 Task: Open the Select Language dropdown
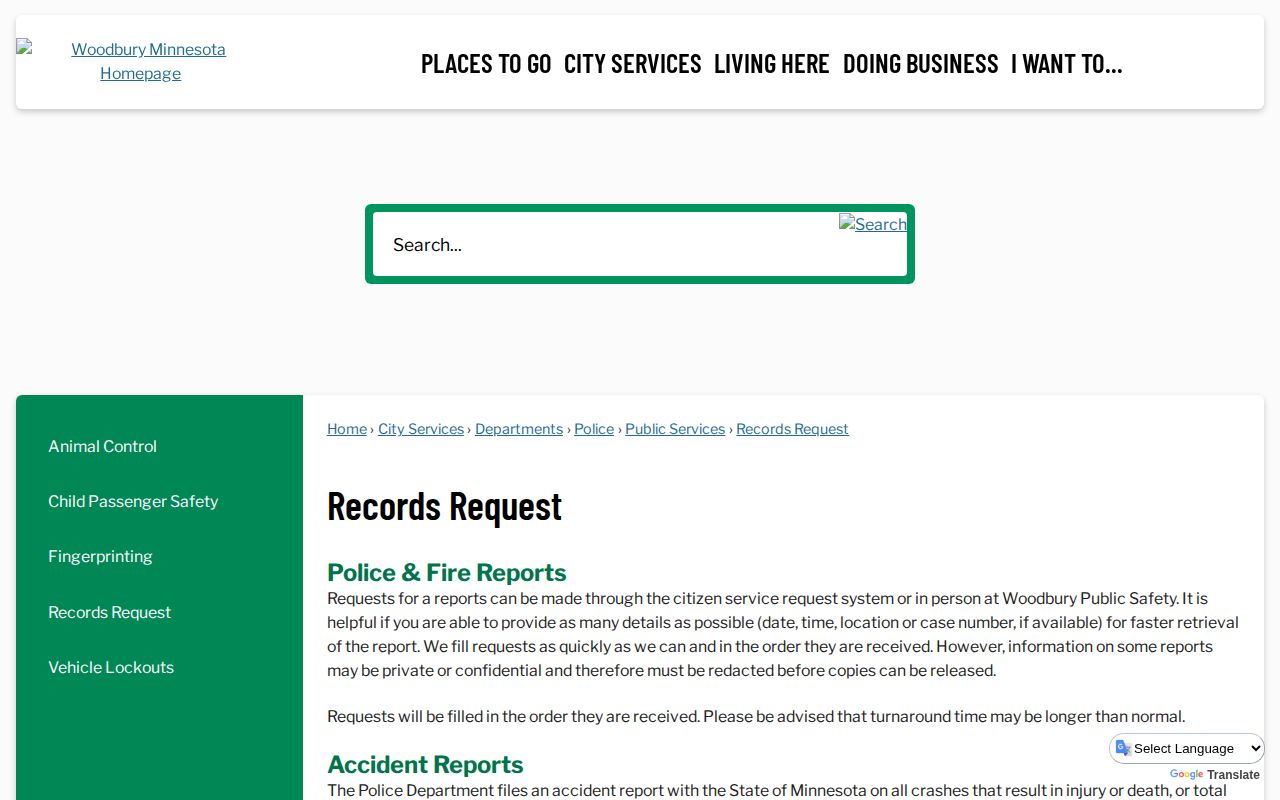tap(1187, 748)
